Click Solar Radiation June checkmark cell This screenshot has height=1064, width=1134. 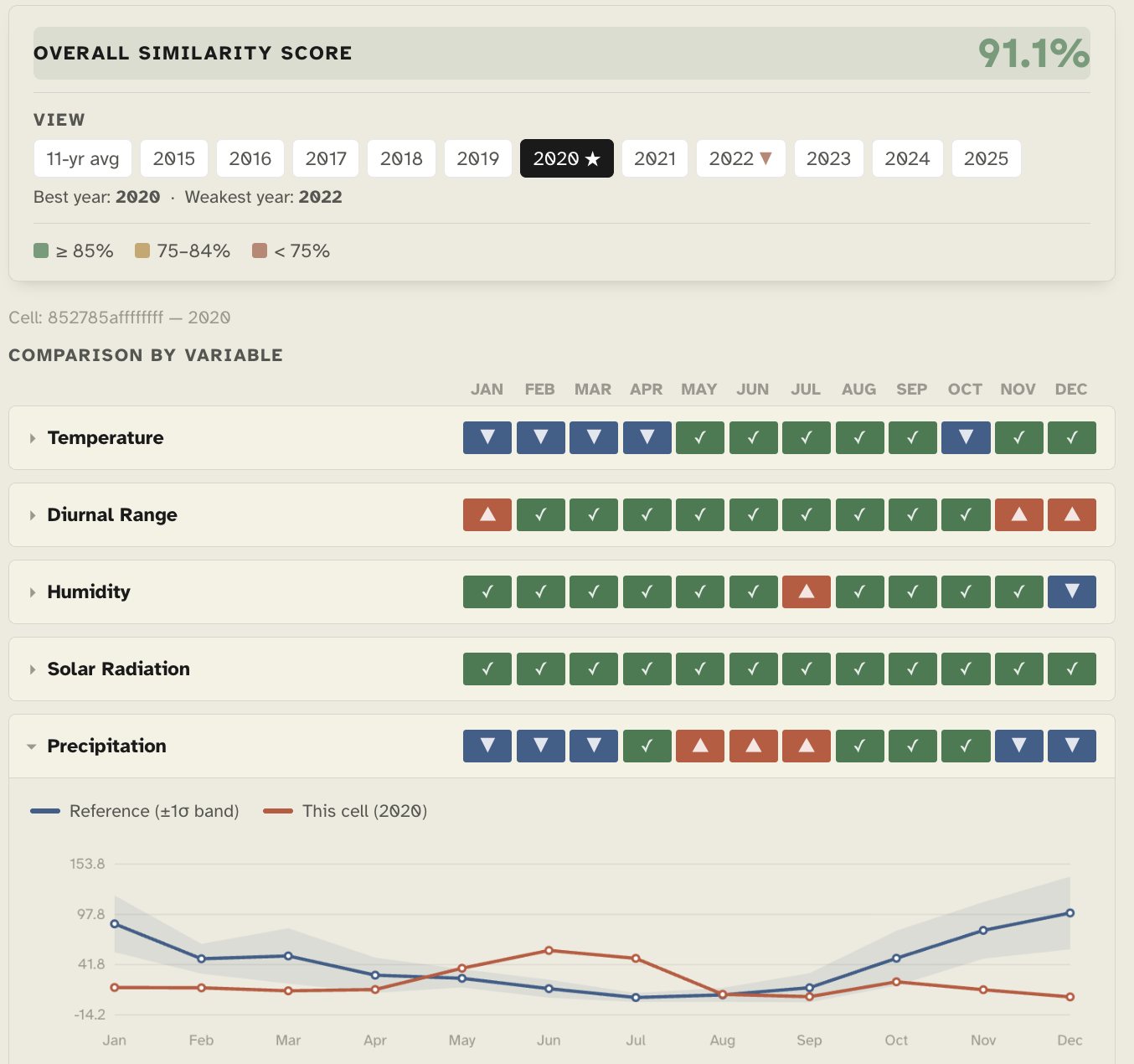[754, 669]
